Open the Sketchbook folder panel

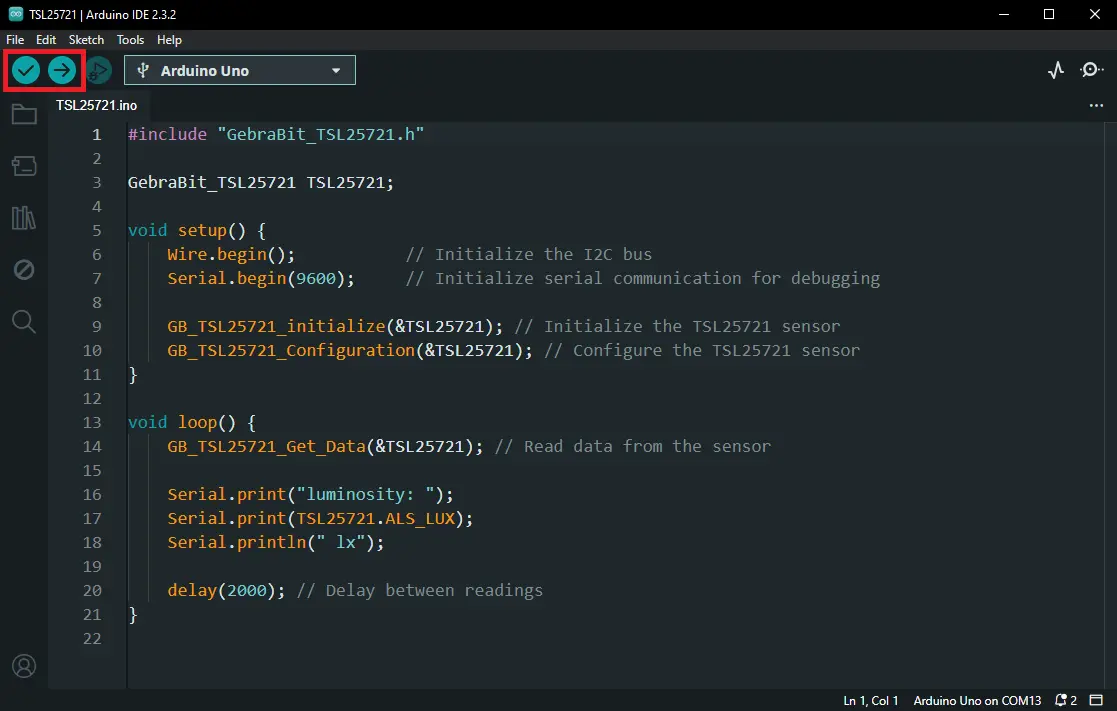(24, 115)
